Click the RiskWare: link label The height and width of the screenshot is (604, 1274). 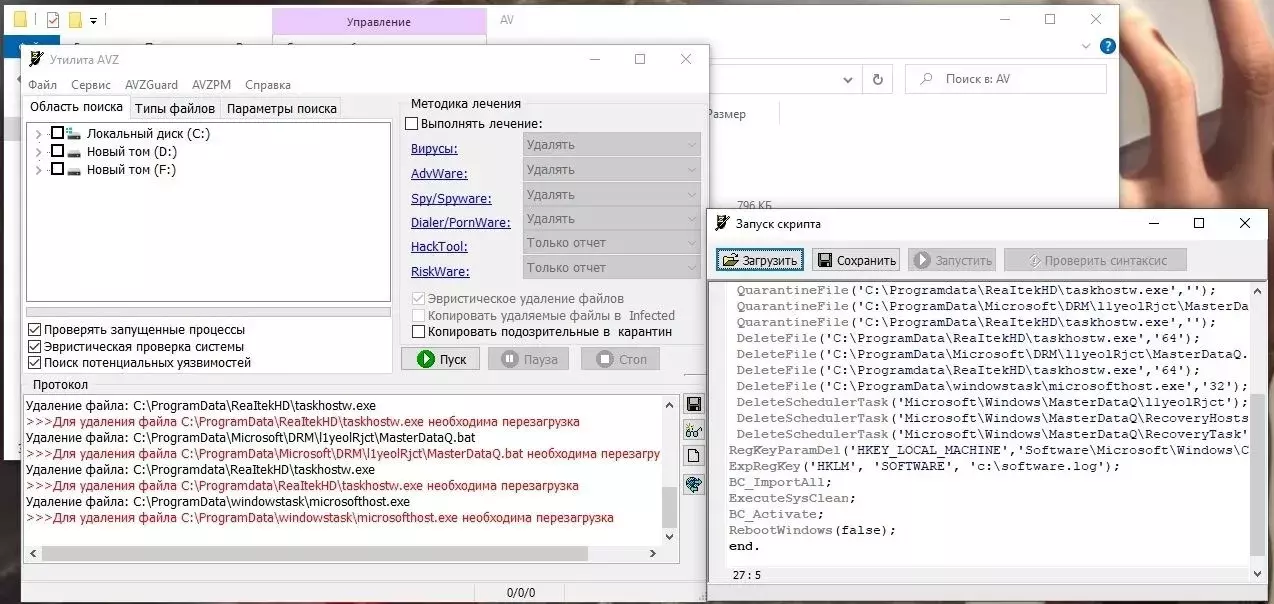point(440,272)
